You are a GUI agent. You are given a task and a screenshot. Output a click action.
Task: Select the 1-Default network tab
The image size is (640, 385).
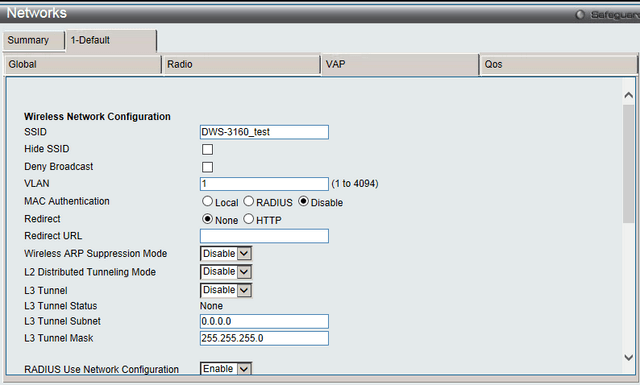click(111, 40)
